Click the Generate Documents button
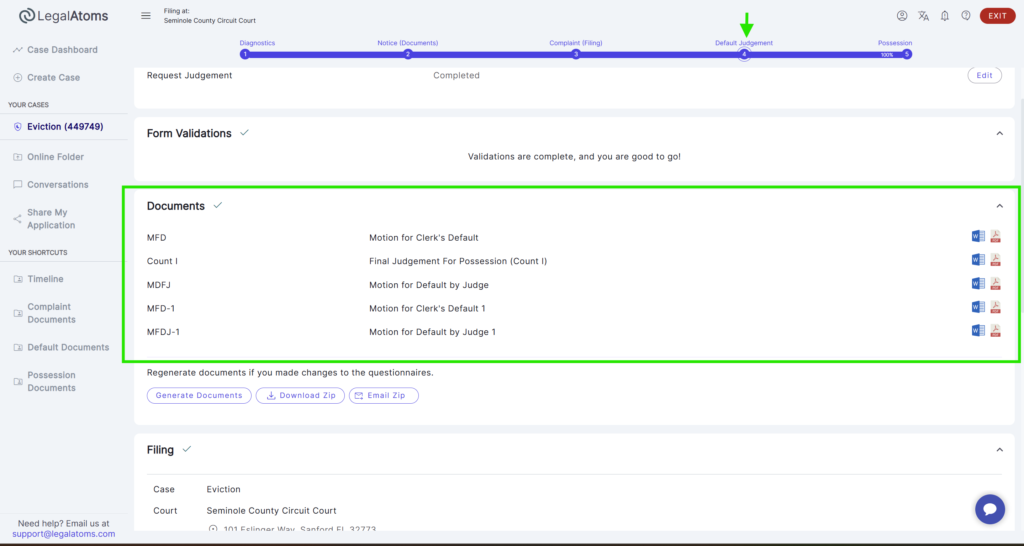Image resolution: width=1024 pixels, height=546 pixels. 199,395
